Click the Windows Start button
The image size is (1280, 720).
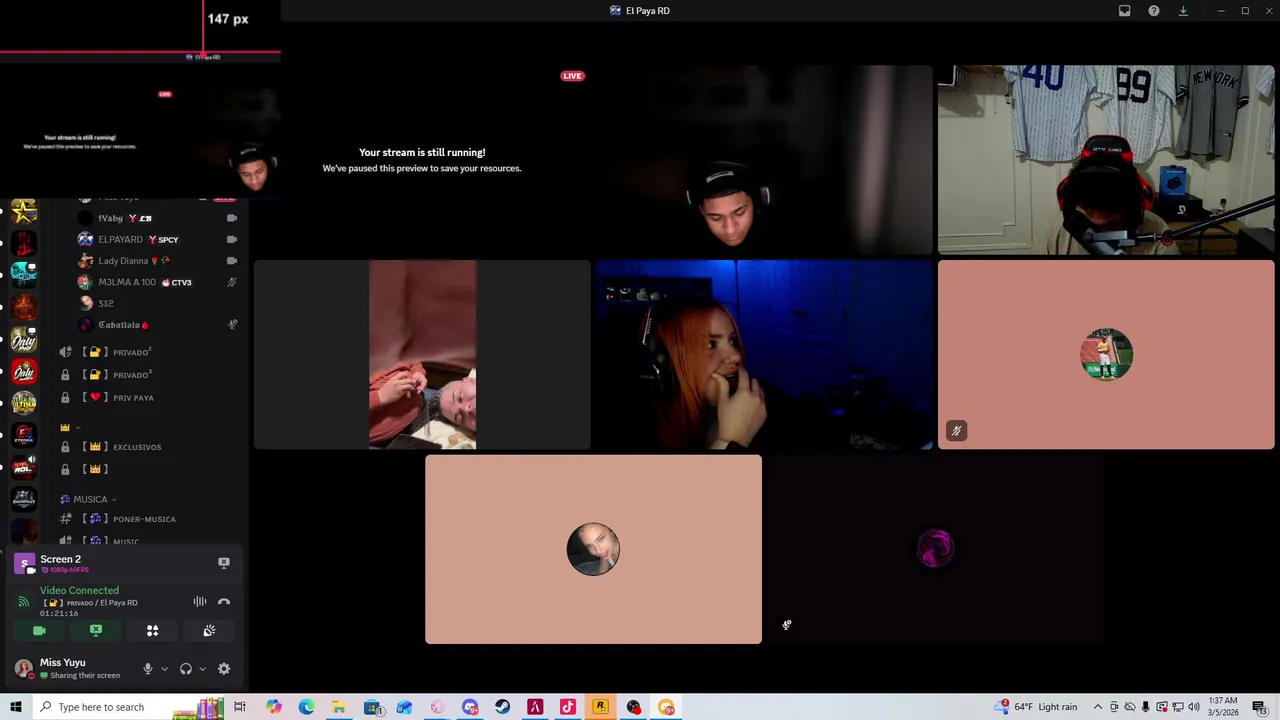coord(15,707)
